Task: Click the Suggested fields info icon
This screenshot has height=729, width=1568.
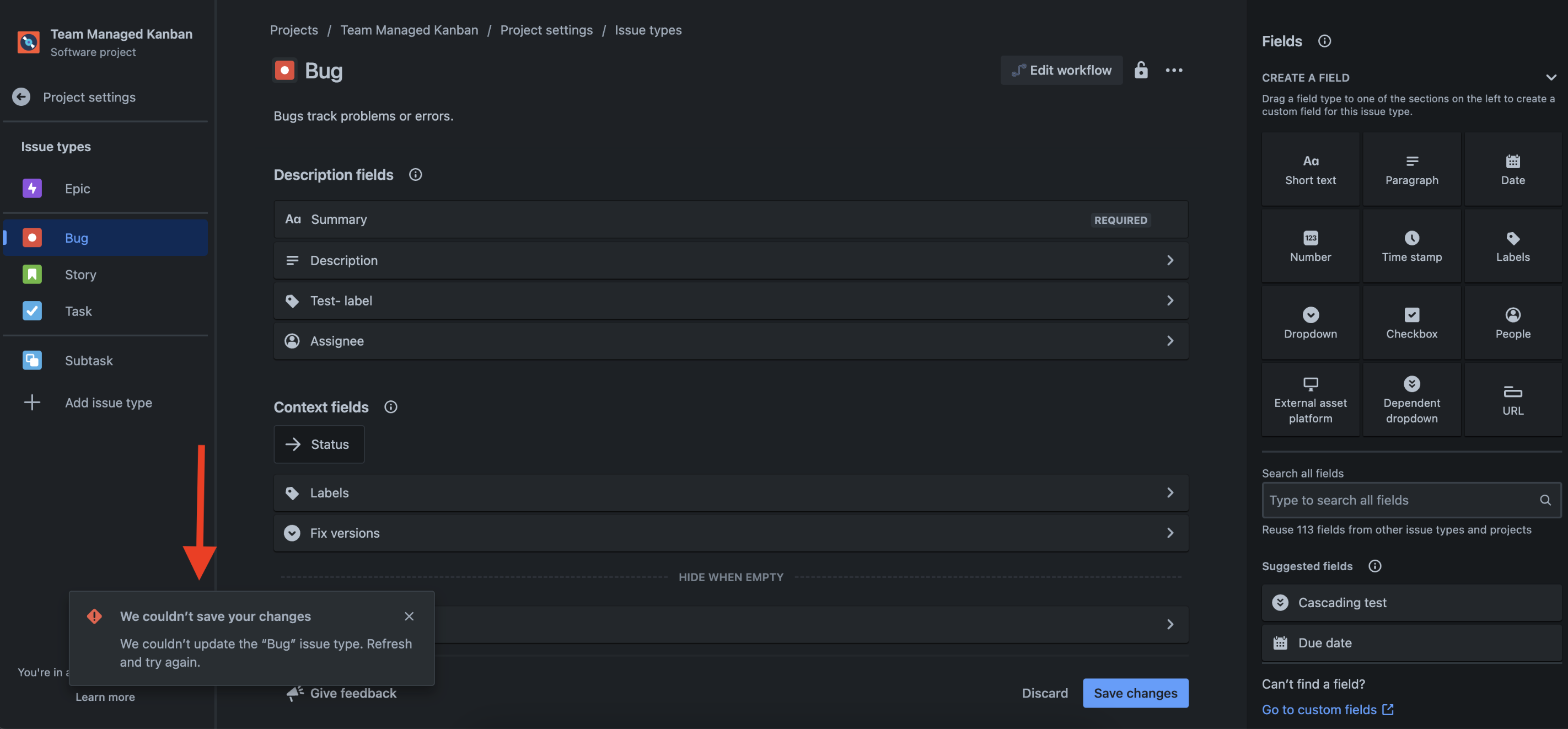Action: [x=1374, y=566]
